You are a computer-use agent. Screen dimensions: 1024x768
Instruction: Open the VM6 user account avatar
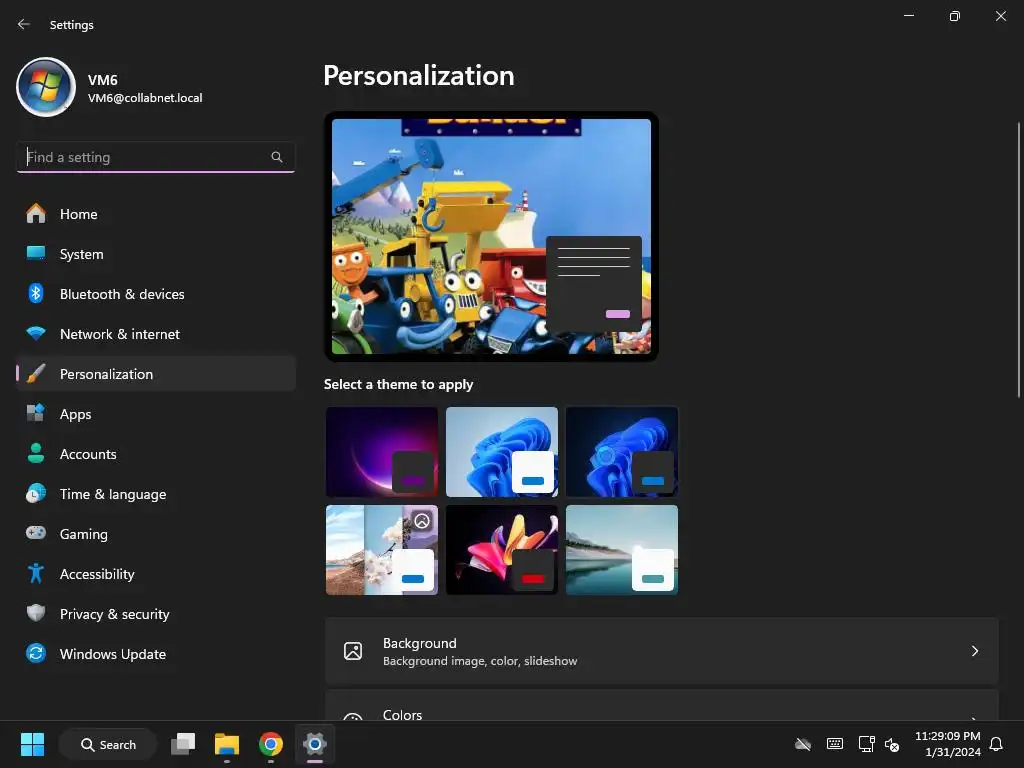(46, 87)
